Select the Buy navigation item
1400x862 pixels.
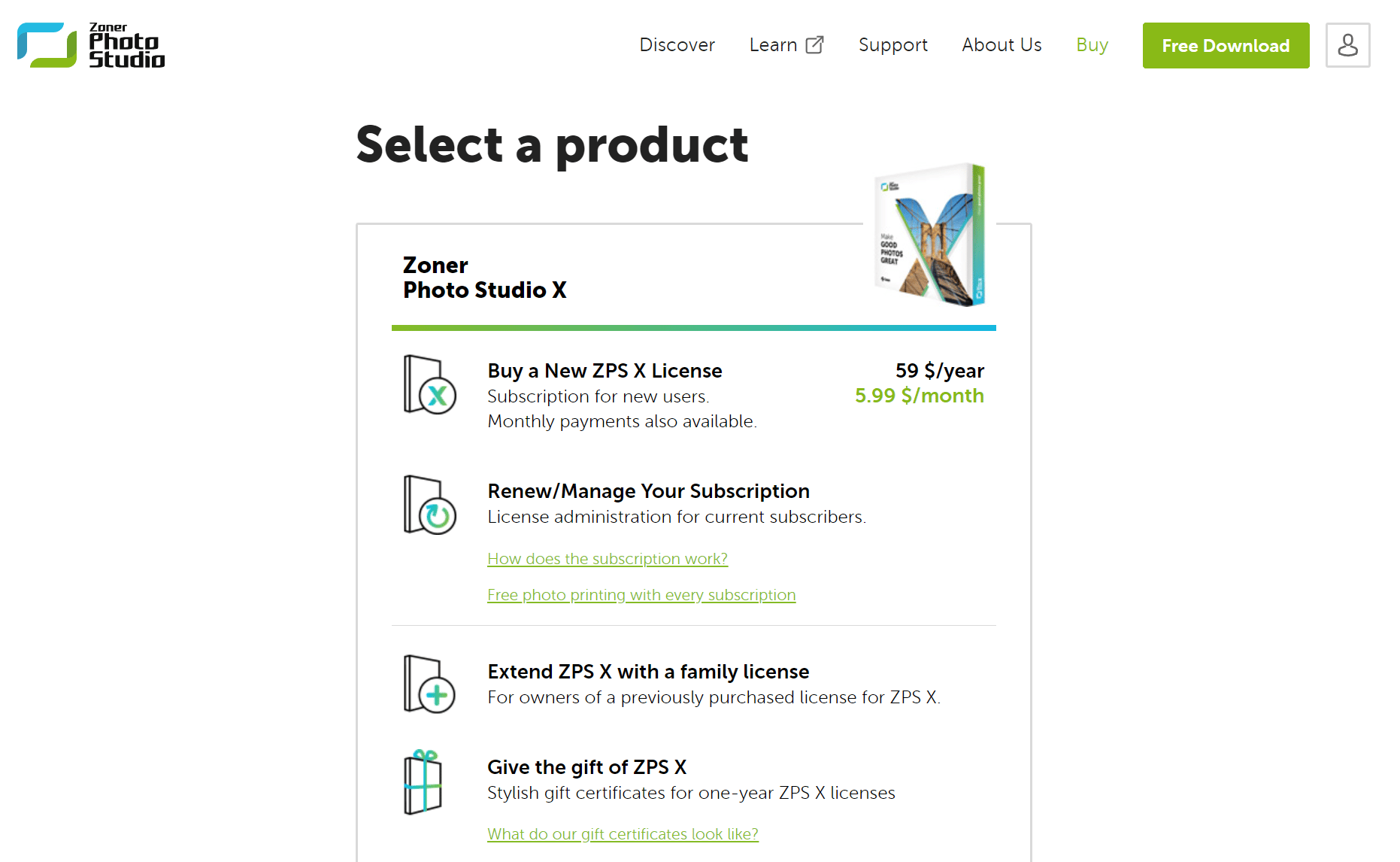[1092, 45]
